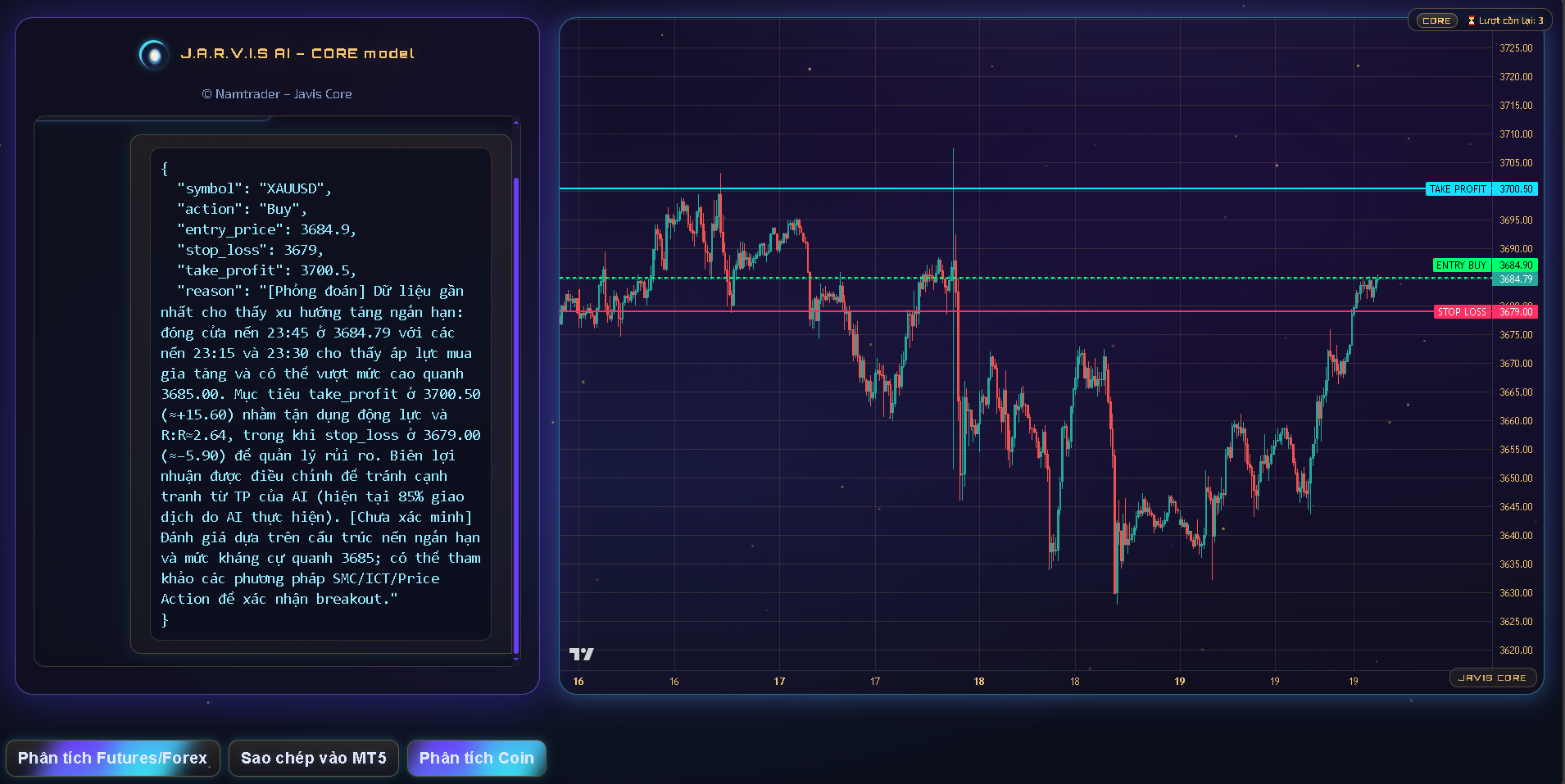The image size is (1565, 784).
Task: Click the JAVIS CORE badge below the price axis
Action: [1492, 678]
